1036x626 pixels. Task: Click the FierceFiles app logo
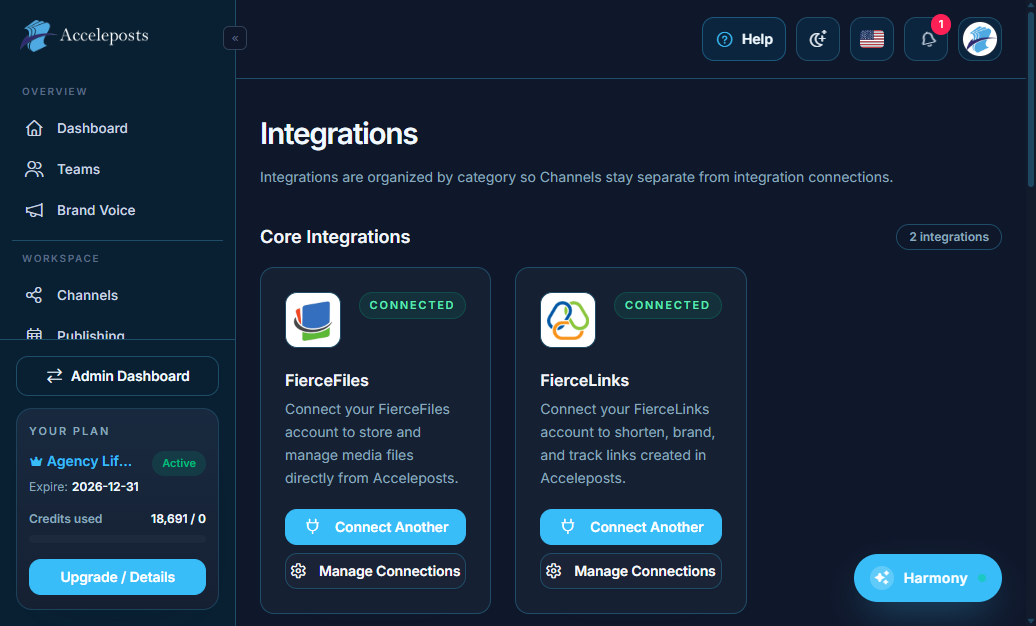pyautogui.click(x=313, y=320)
